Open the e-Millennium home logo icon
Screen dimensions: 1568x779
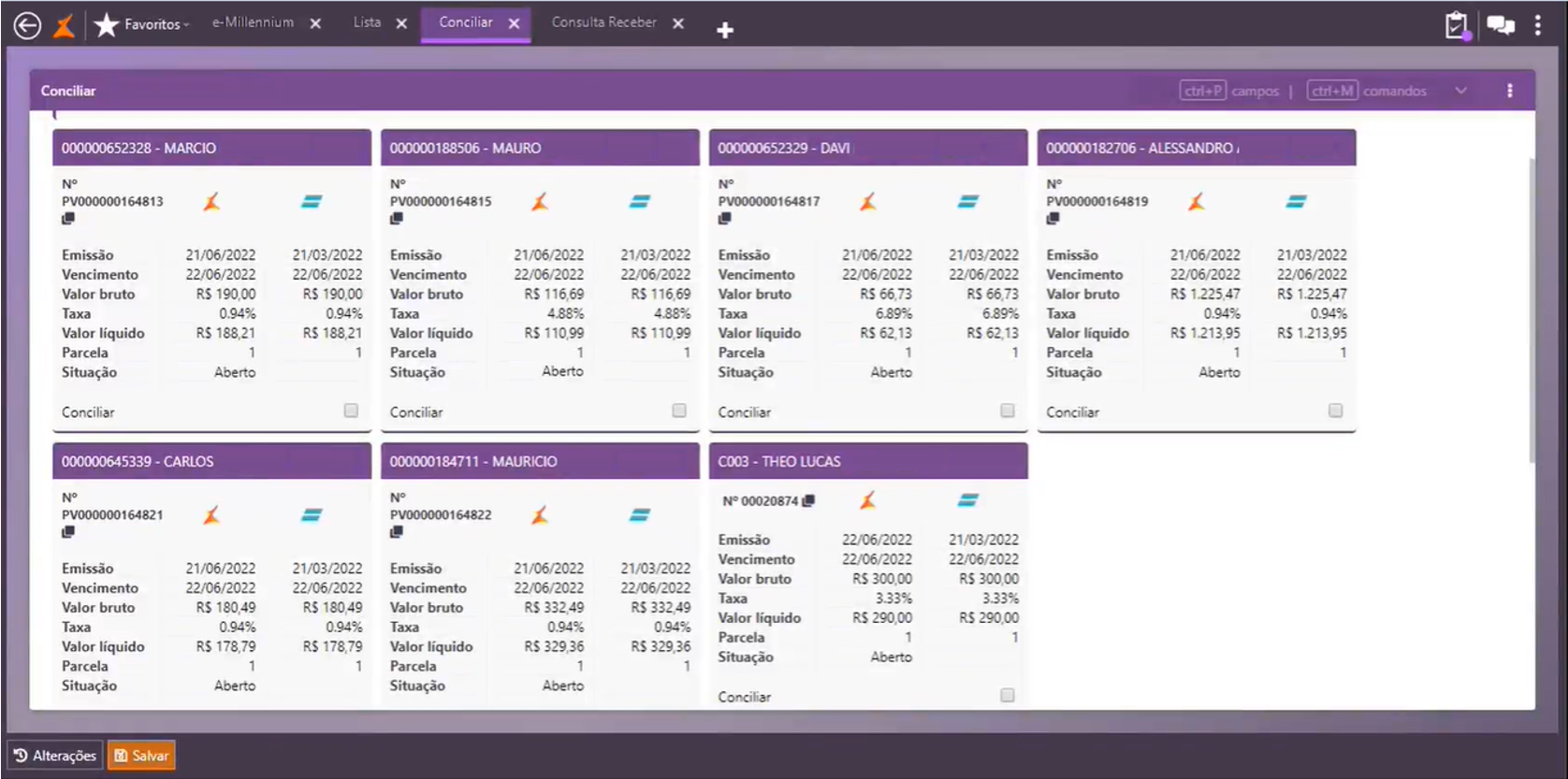65,25
